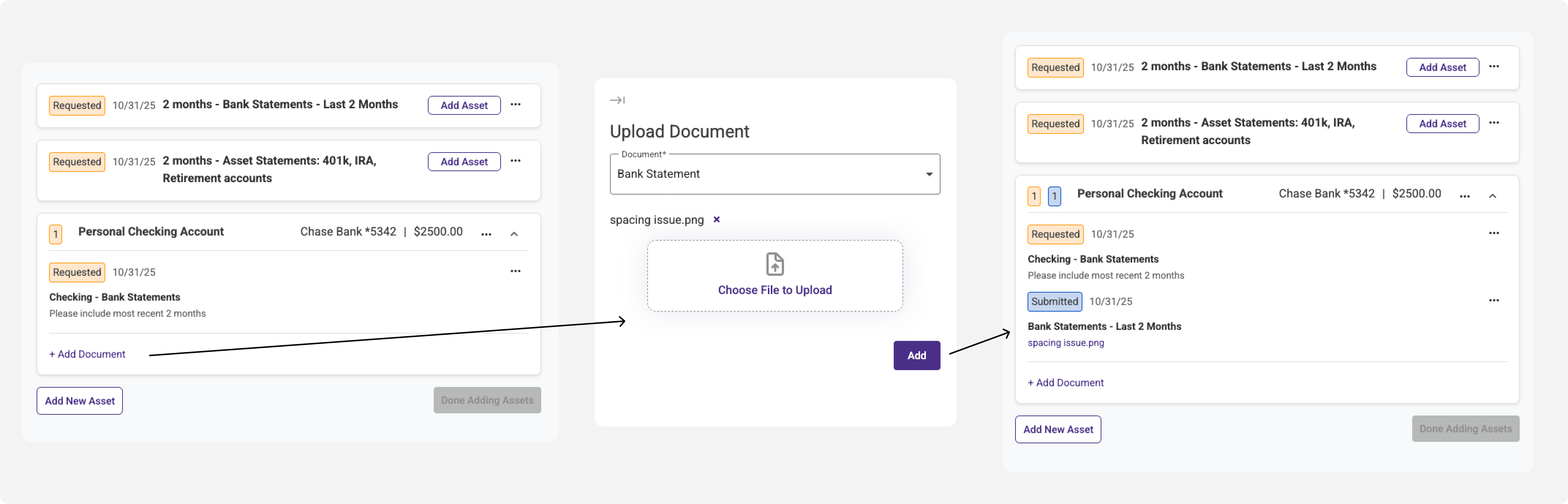Click Choose File to Upload
The height and width of the screenshot is (504, 1568).
click(774, 290)
